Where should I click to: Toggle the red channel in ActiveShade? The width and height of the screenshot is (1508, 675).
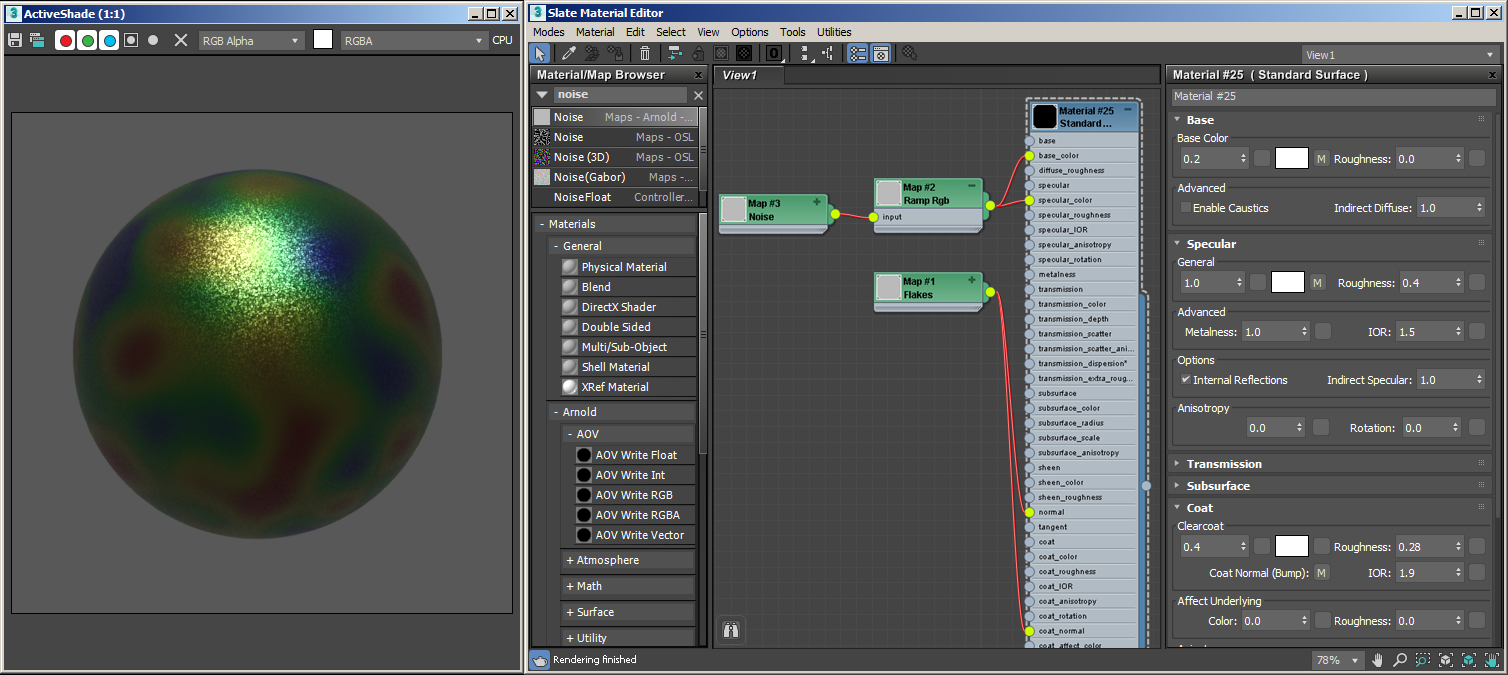(65, 40)
